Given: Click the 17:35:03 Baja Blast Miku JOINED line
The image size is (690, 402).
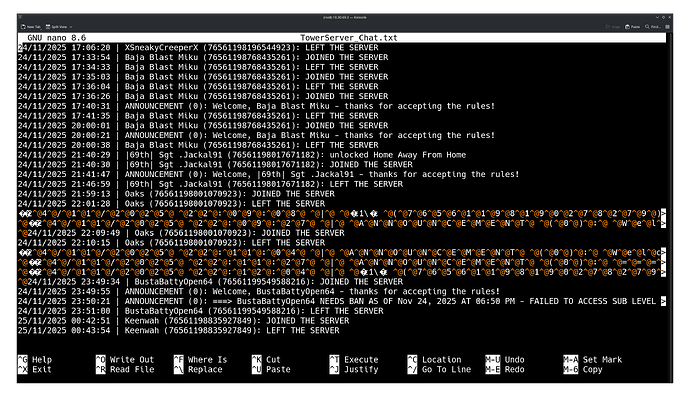Looking at the screenshot, I should click(x=203, y=77).
